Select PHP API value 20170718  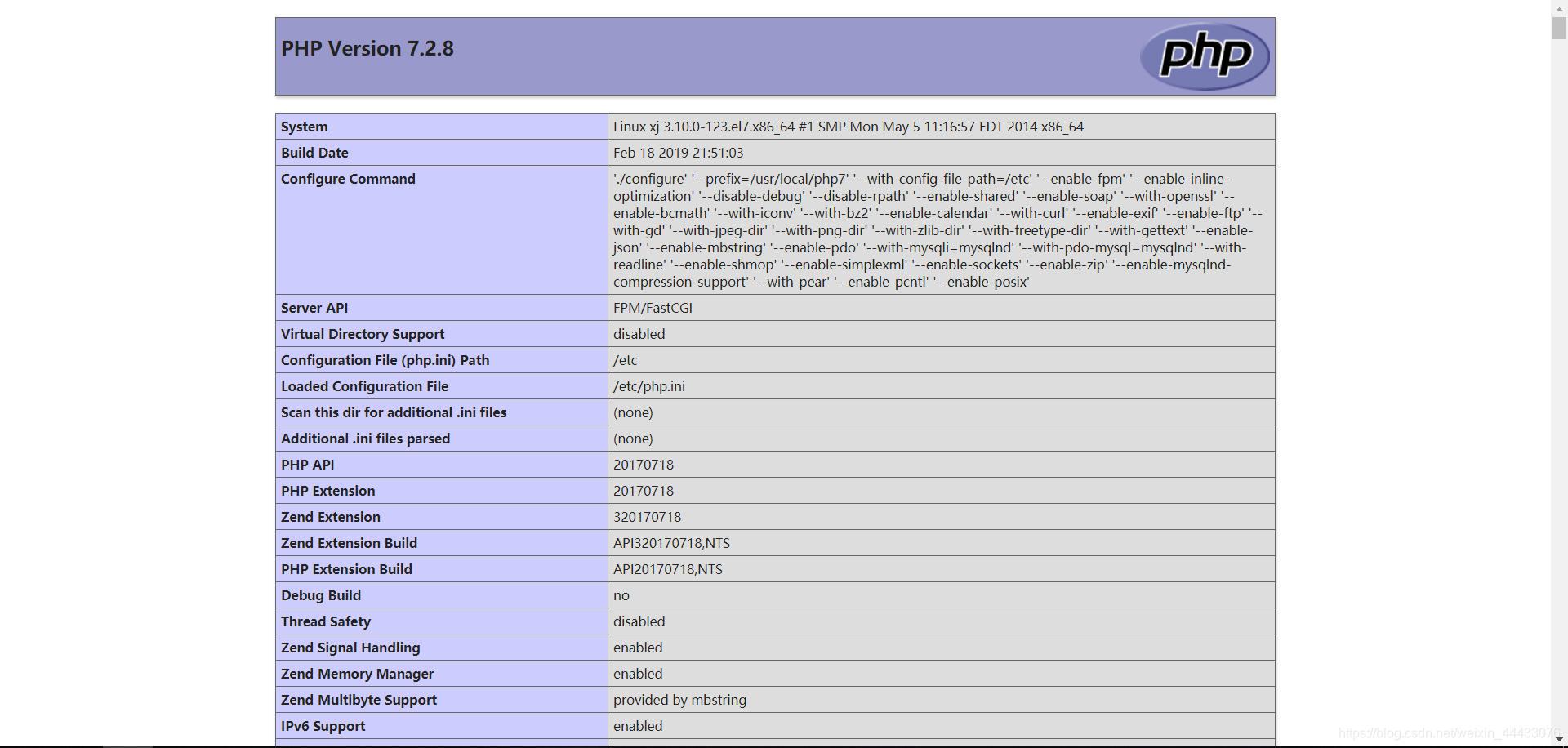pyautogui.click(x=644, y=465)
